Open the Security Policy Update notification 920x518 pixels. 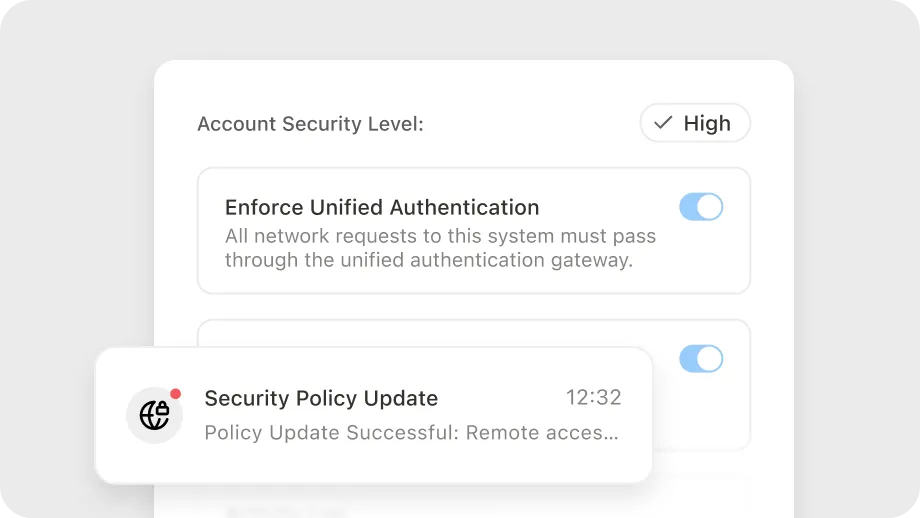tap(373, 415)
